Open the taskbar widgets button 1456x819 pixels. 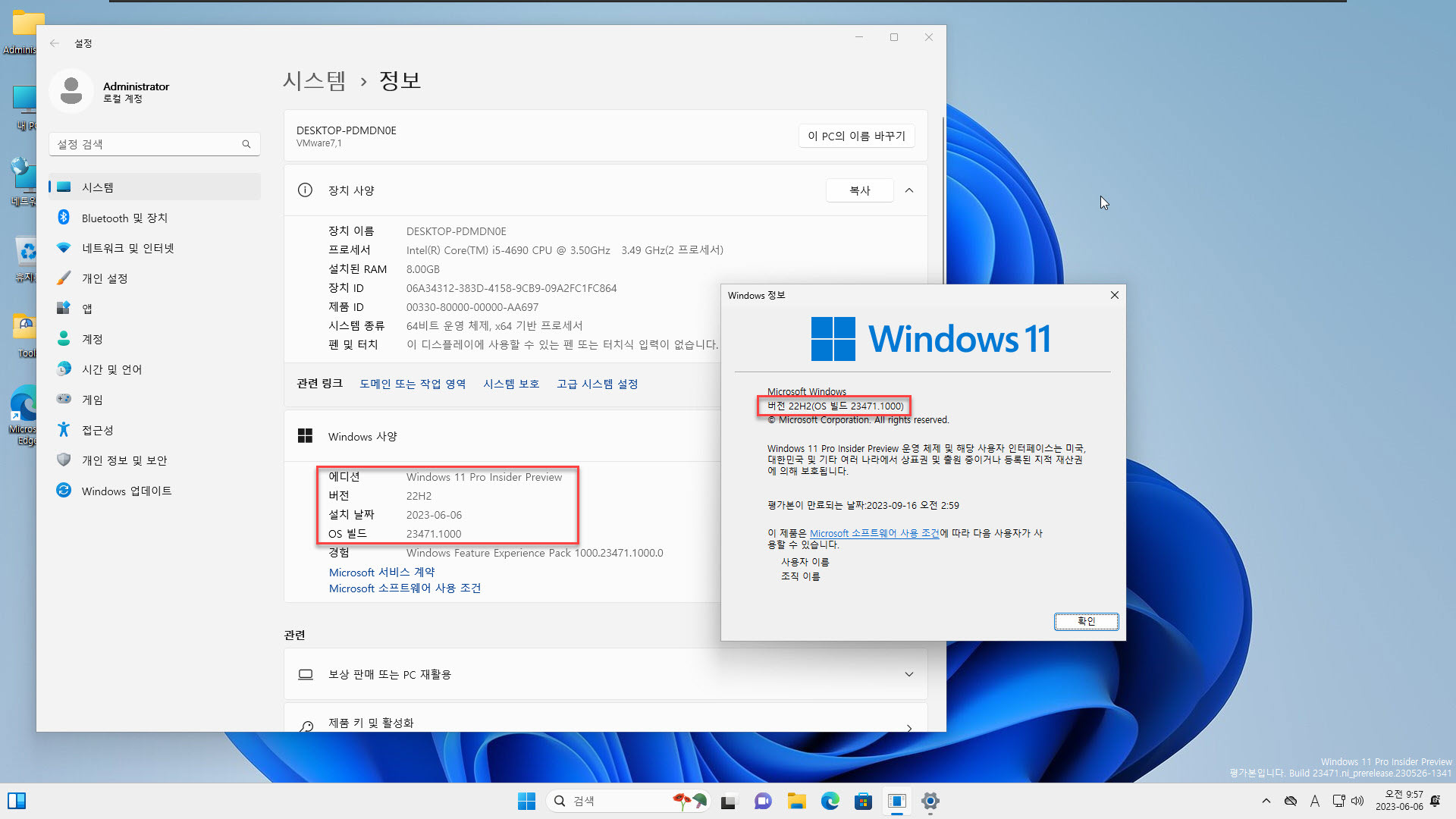pyautogui.click(x=17, y=801)
